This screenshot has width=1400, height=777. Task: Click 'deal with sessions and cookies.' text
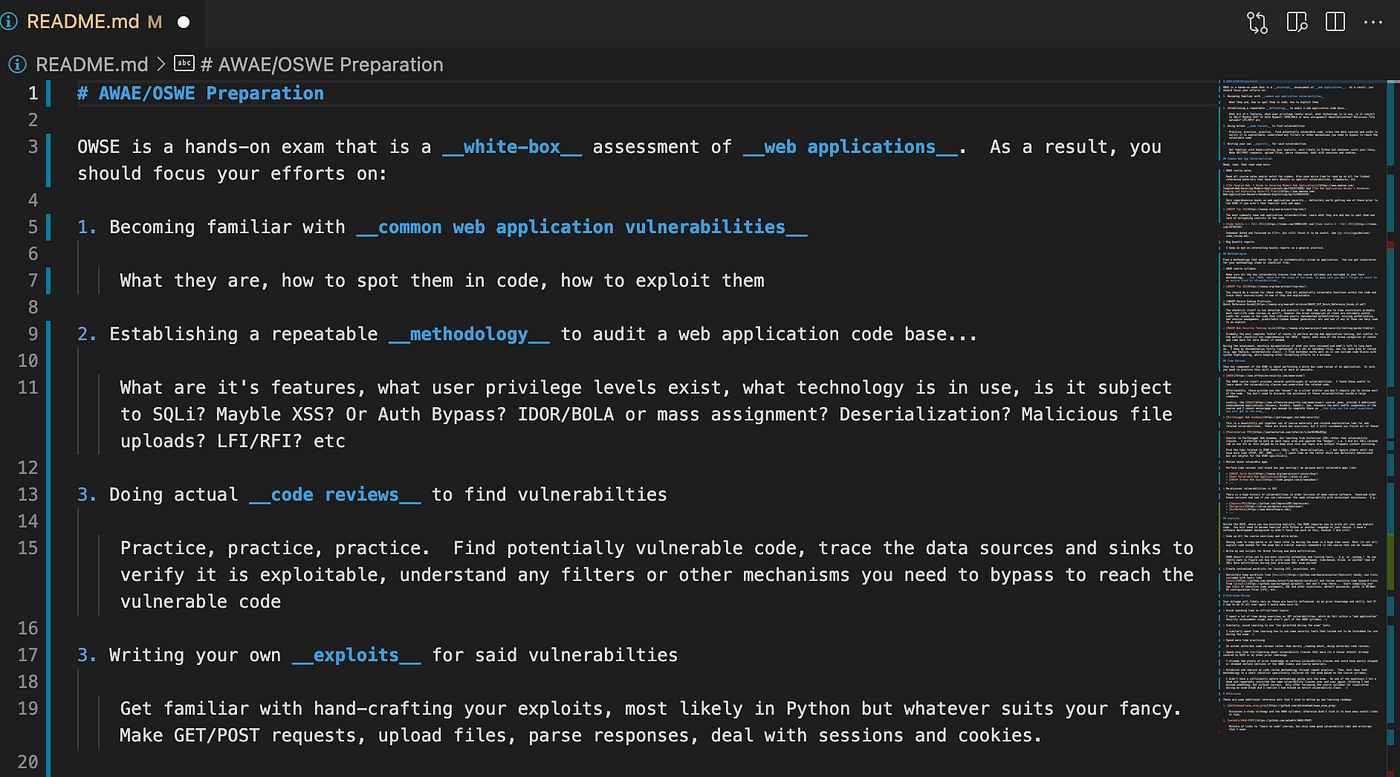click(x=877, y=735)
